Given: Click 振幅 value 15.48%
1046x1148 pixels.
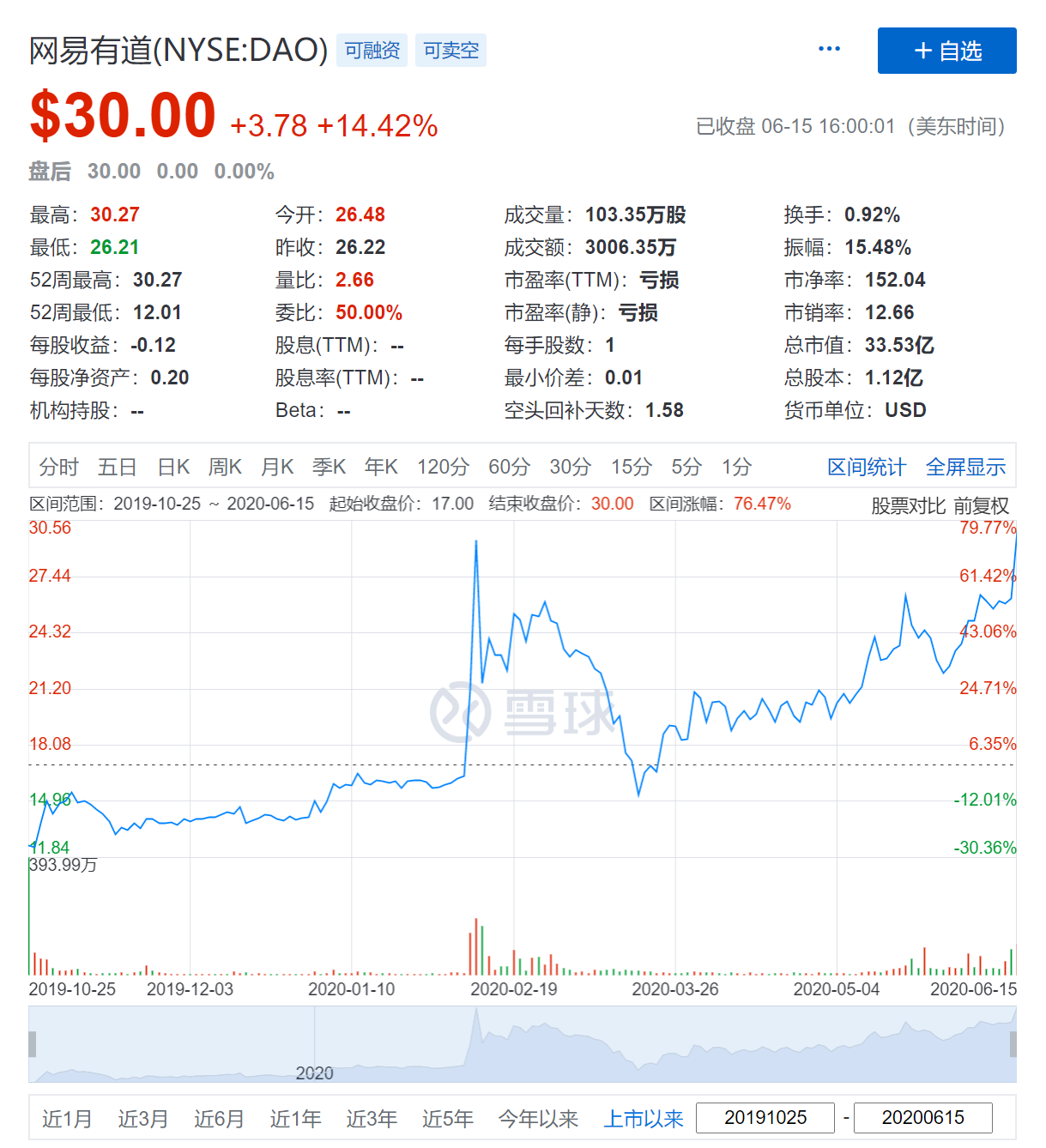Looking at the screenshot, I should [x=878, y=247].
